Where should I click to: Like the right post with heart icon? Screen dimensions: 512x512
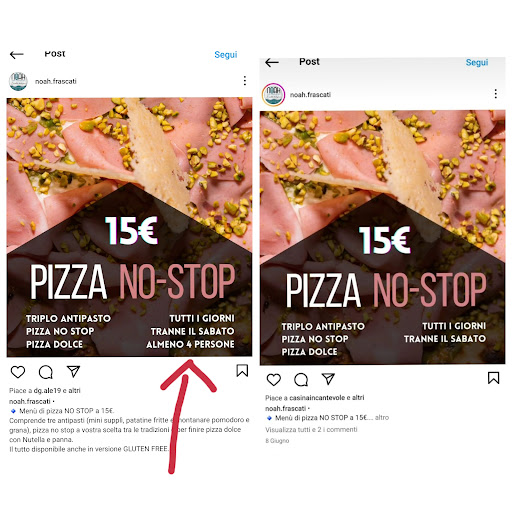tap(274, 380)
